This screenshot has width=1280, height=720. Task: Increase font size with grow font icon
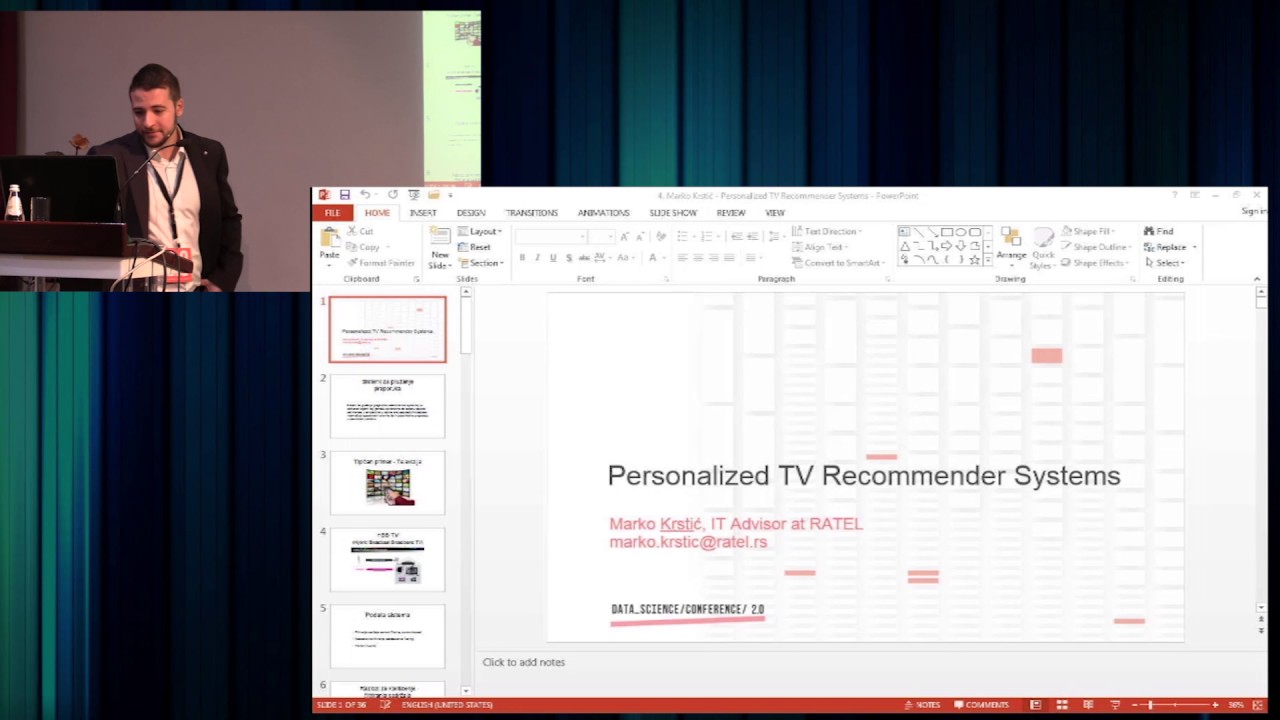click(x=625, y=237)
